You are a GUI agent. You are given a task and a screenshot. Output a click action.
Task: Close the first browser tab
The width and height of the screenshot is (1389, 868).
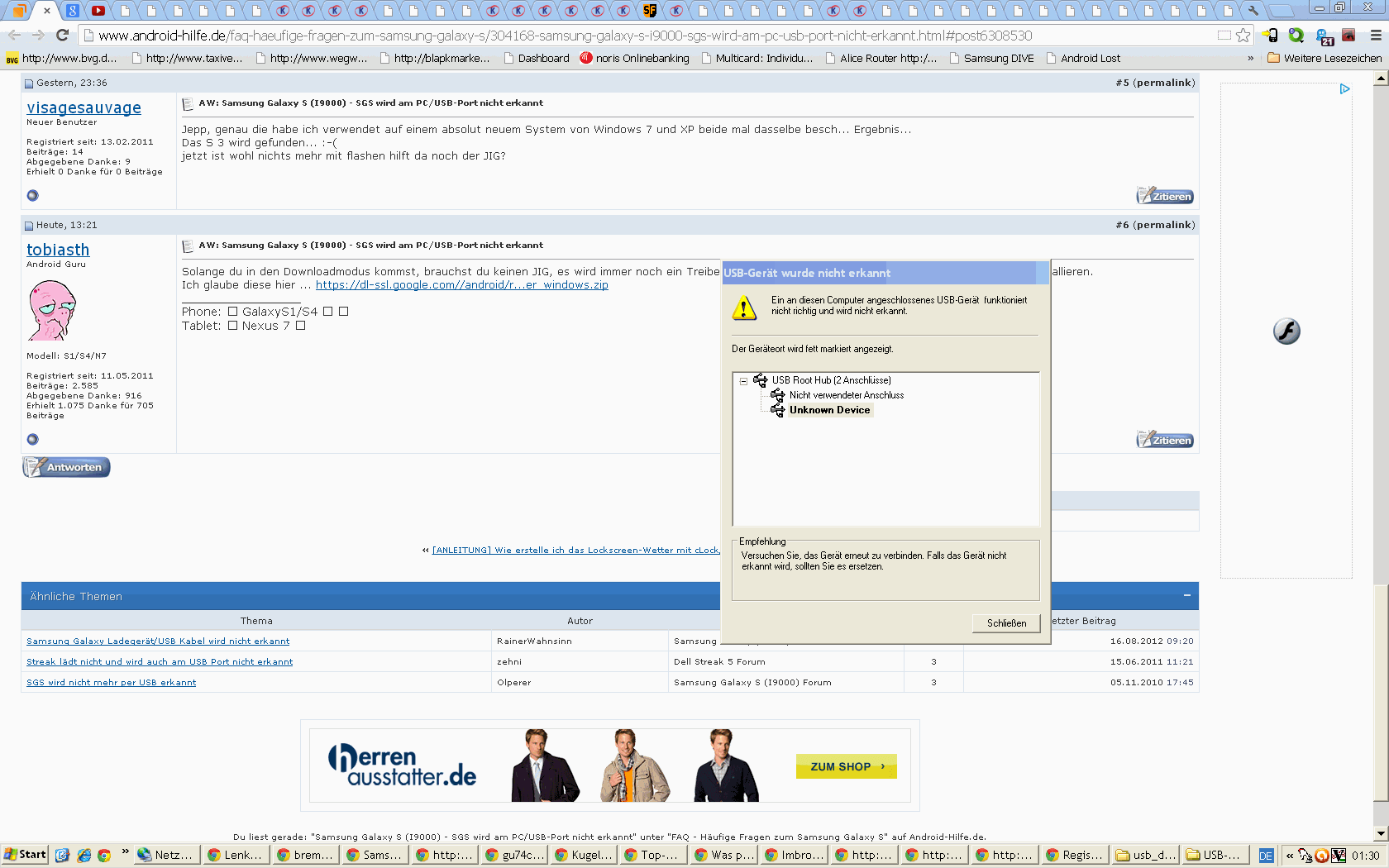[x=47, y=11]
